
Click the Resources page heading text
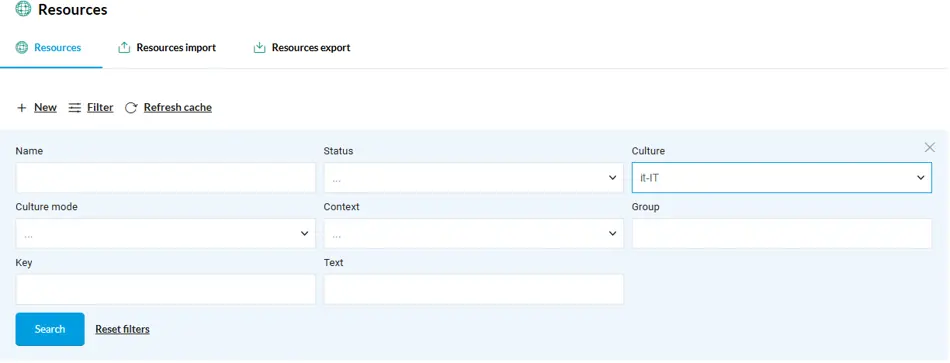tap(73, 10)
